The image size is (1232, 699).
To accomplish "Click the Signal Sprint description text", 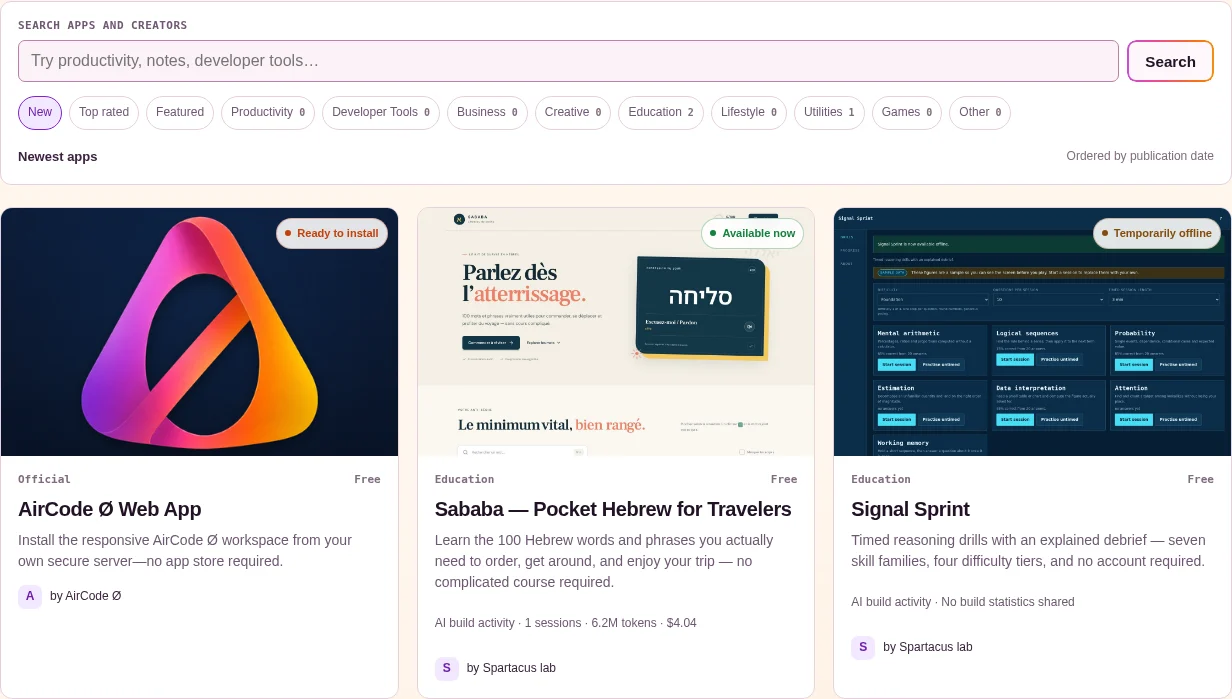I will click(1028, 551).
